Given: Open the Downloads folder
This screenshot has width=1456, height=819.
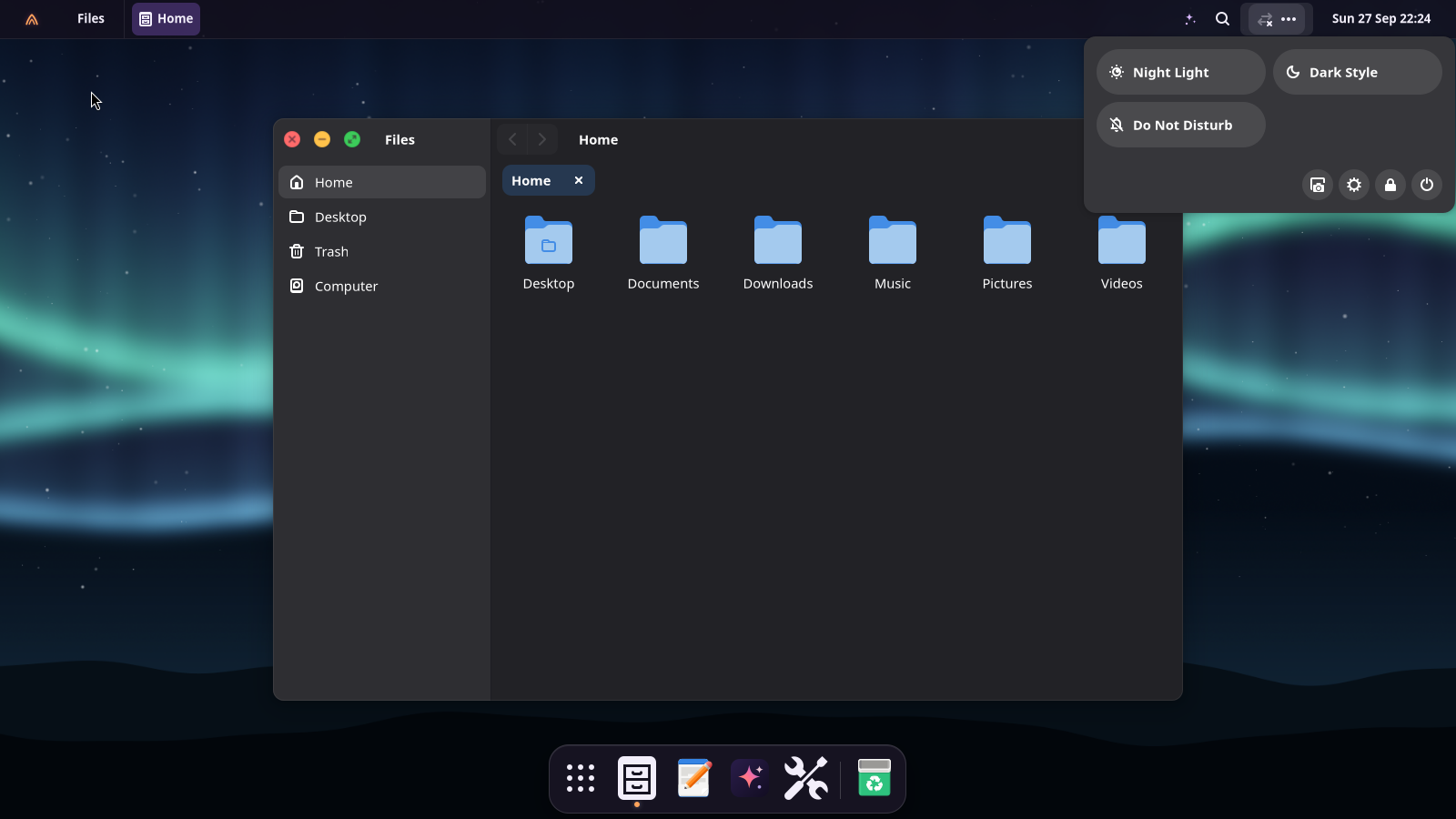Looking at the screenshot, I should [778, 240].
